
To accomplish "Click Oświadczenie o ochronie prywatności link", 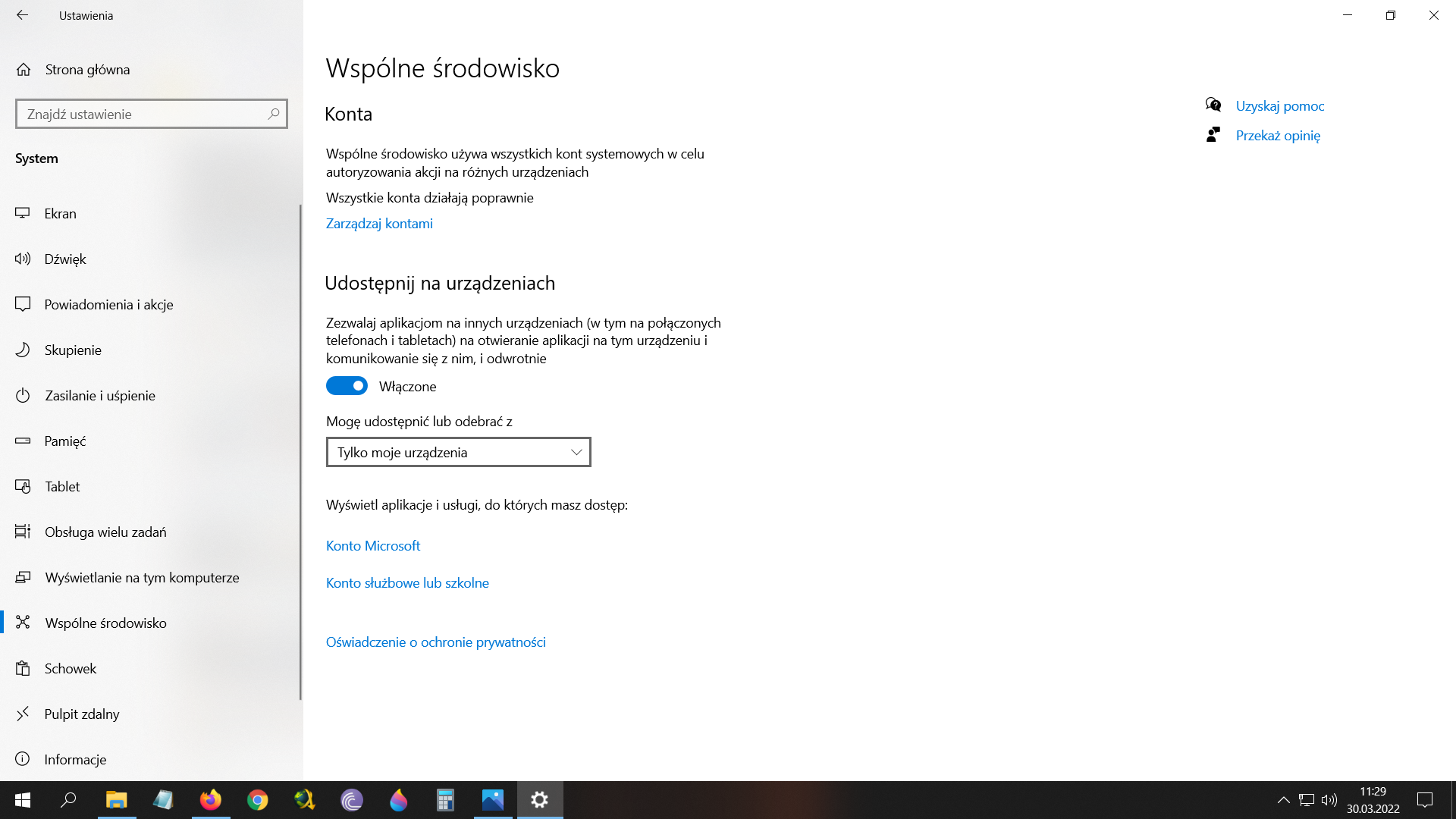I will [435, 642].
